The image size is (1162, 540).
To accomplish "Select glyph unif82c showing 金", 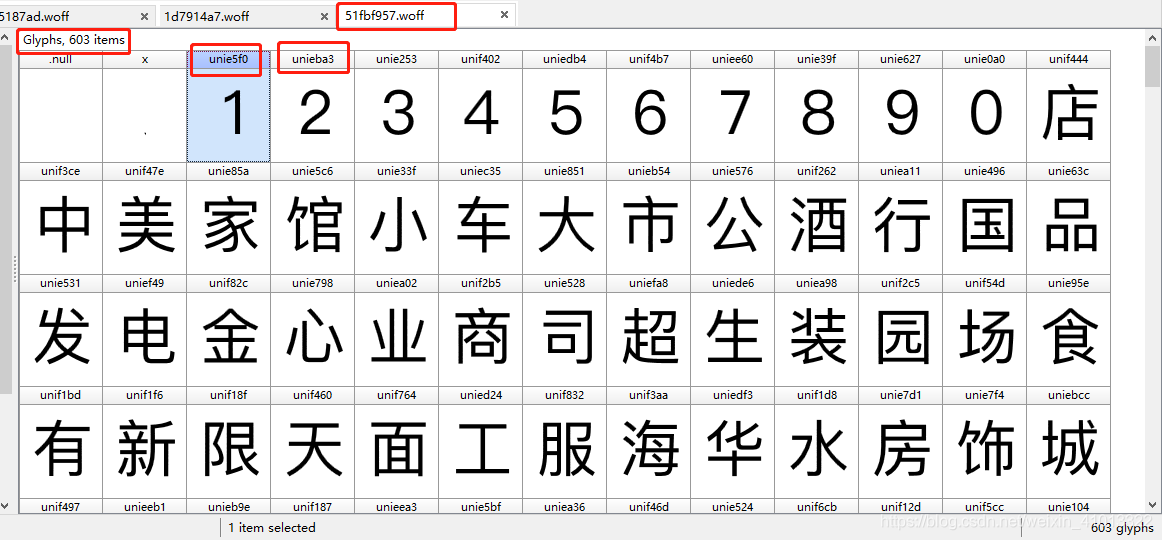I will pyautogui.click(x=228, y=330).
